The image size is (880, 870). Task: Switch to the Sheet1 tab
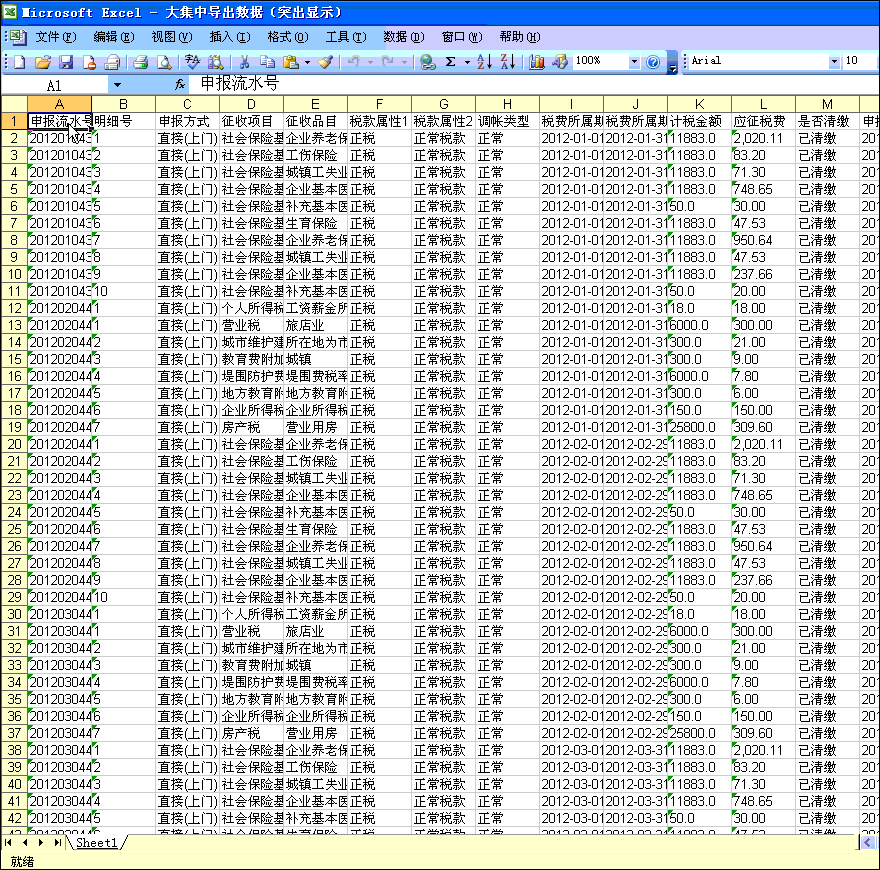[96, 843]
